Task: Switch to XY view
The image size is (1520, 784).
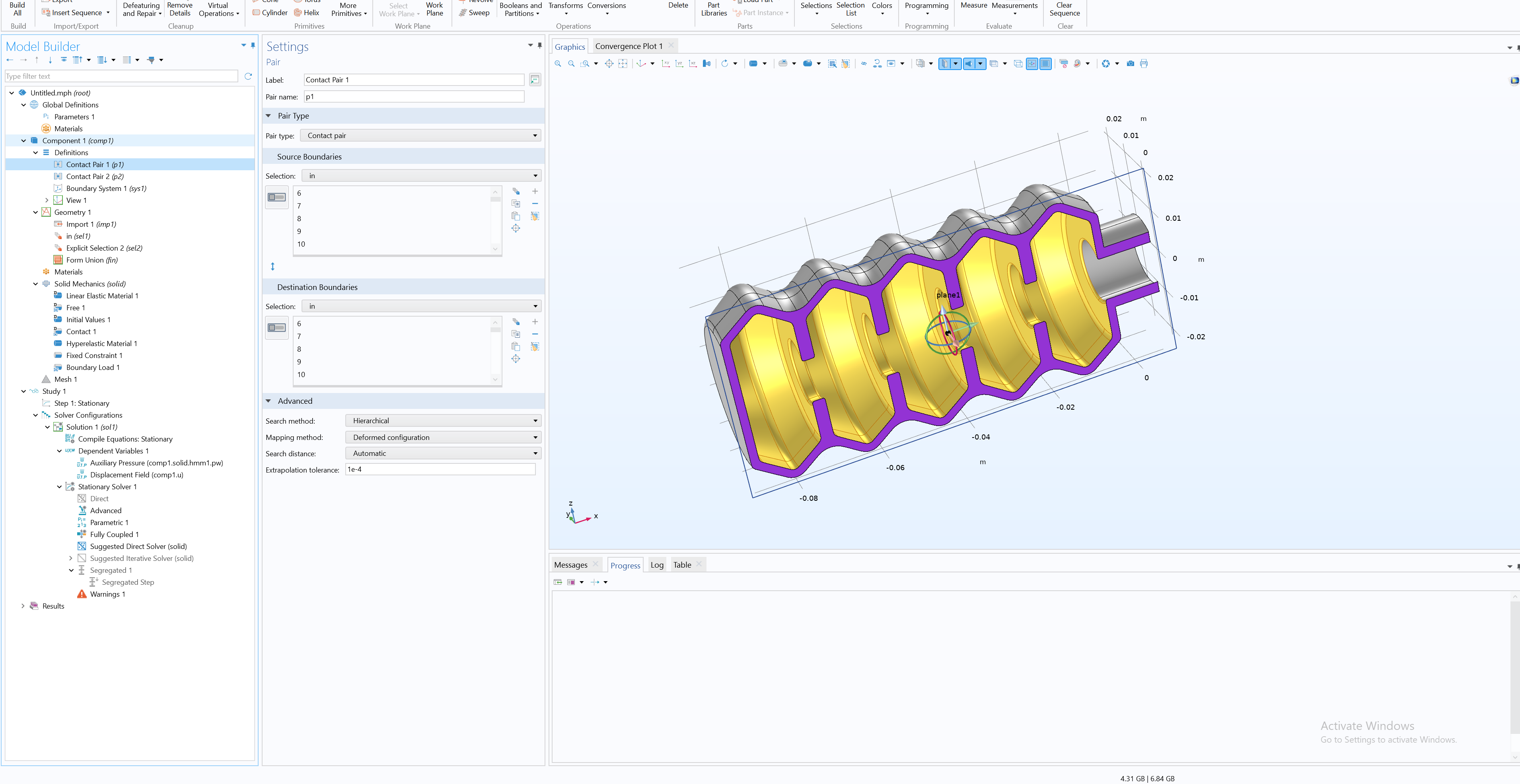Action: tap(666, 64)
